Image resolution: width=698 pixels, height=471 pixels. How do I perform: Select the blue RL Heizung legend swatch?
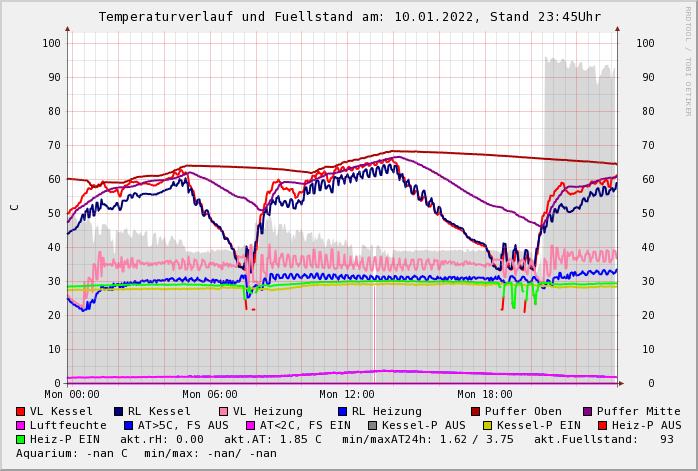coord(342,411)
